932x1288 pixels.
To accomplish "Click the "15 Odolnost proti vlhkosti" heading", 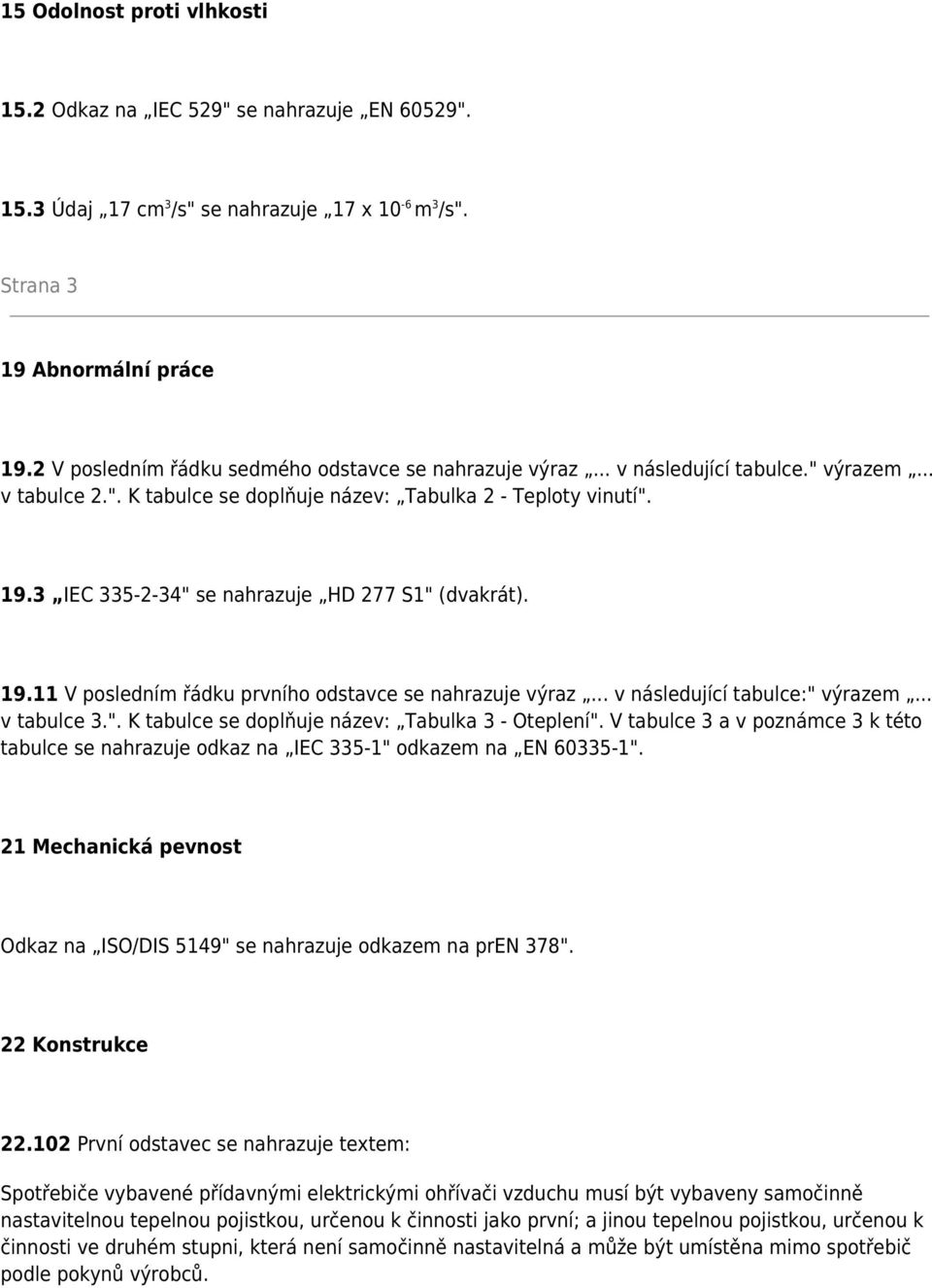I will tap(134, 13).
